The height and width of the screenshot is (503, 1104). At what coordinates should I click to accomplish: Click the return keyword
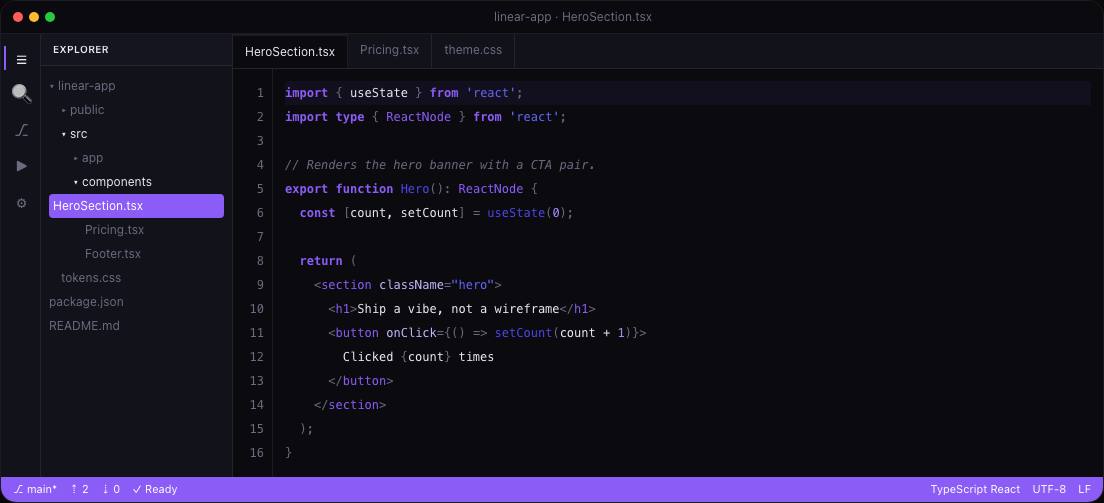tap(321, 261)
